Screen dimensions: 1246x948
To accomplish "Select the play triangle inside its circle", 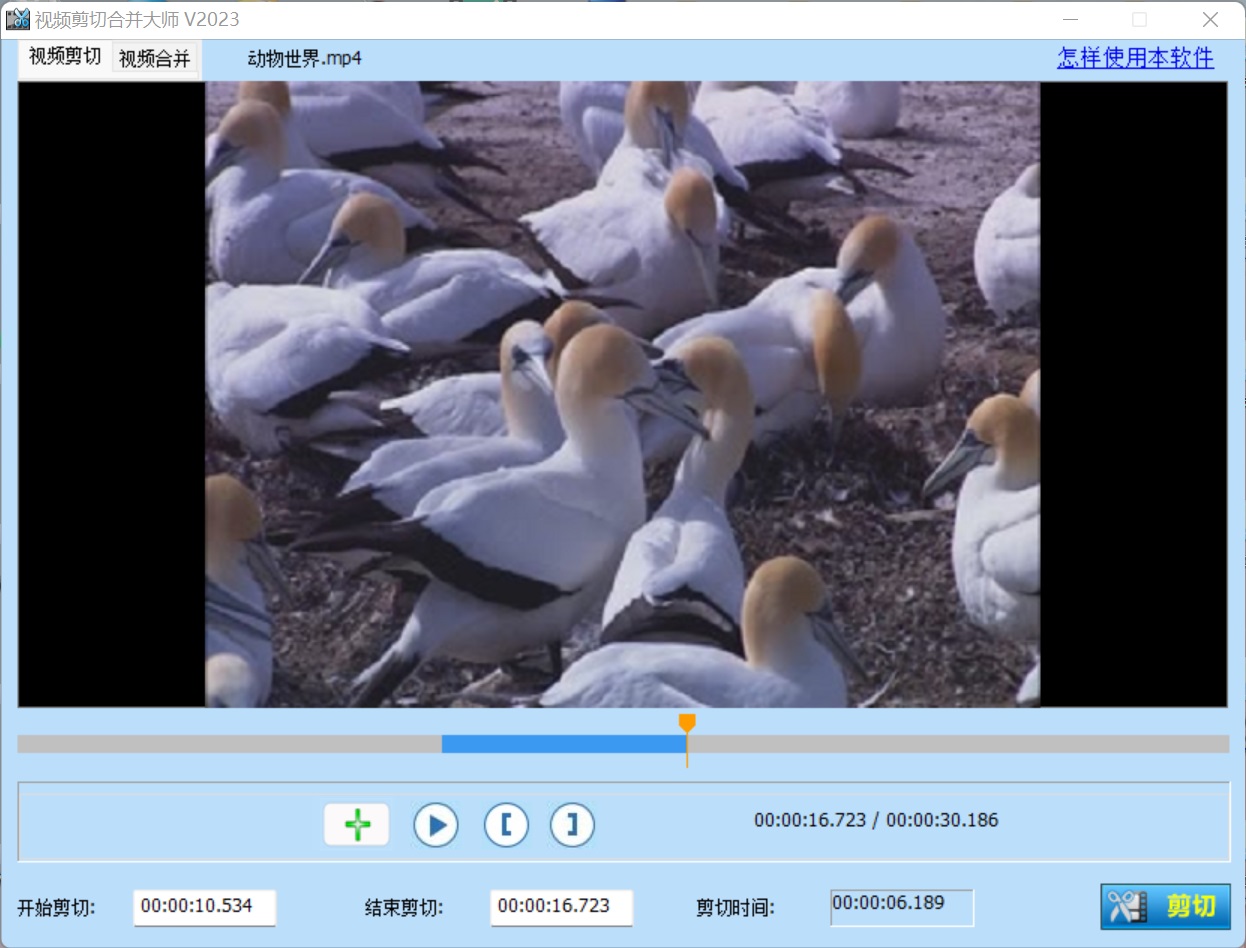I will 436,824.
